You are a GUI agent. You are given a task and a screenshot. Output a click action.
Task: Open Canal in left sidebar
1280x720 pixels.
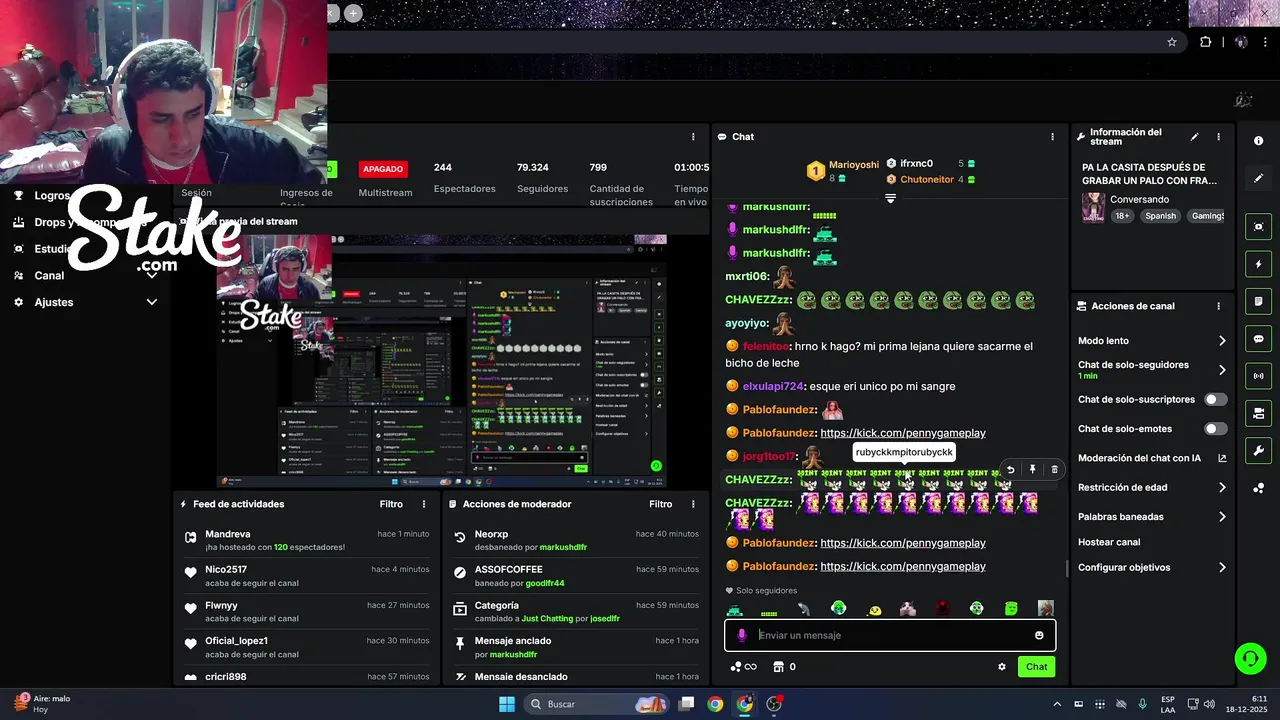49,276
